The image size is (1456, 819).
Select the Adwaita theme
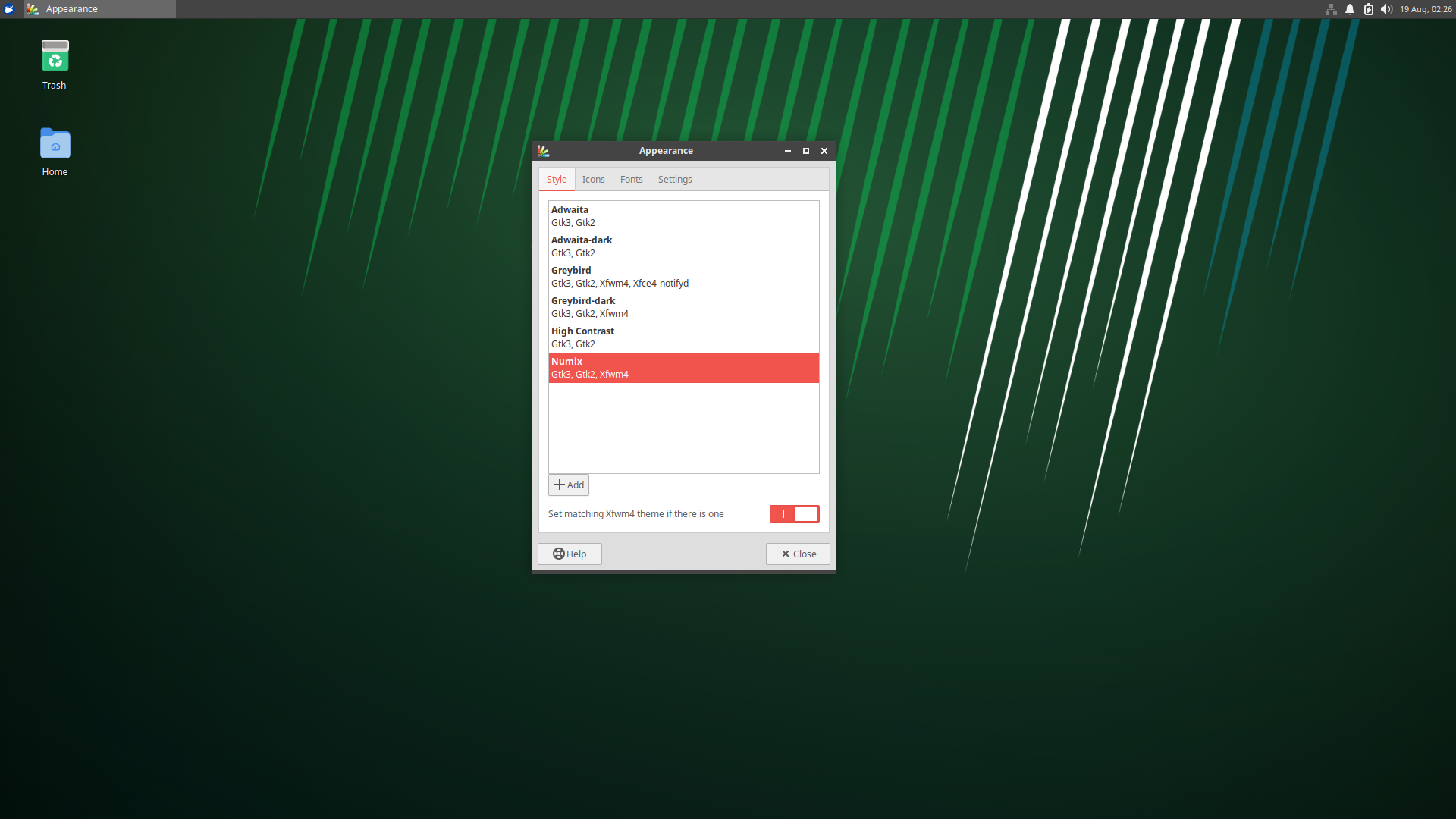[x=683, y=216]
